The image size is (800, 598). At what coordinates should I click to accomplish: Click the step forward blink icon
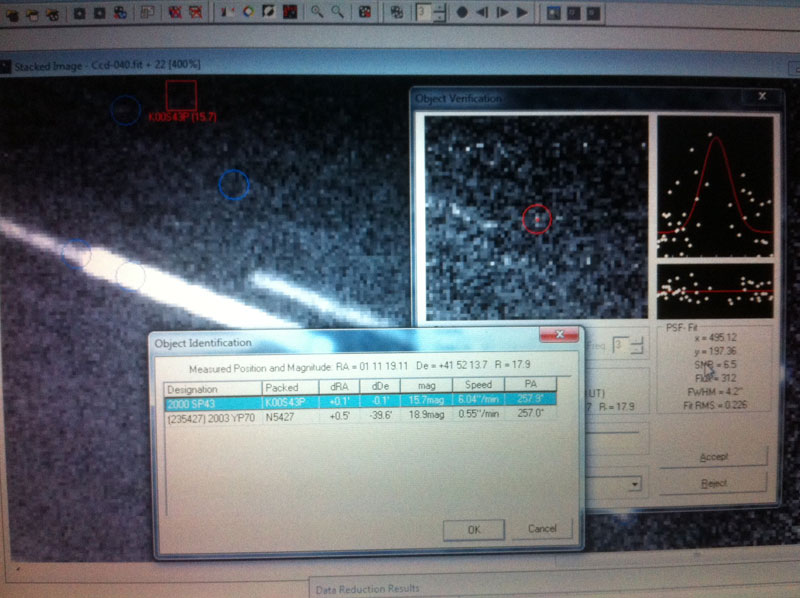click(x=503, y=13)
